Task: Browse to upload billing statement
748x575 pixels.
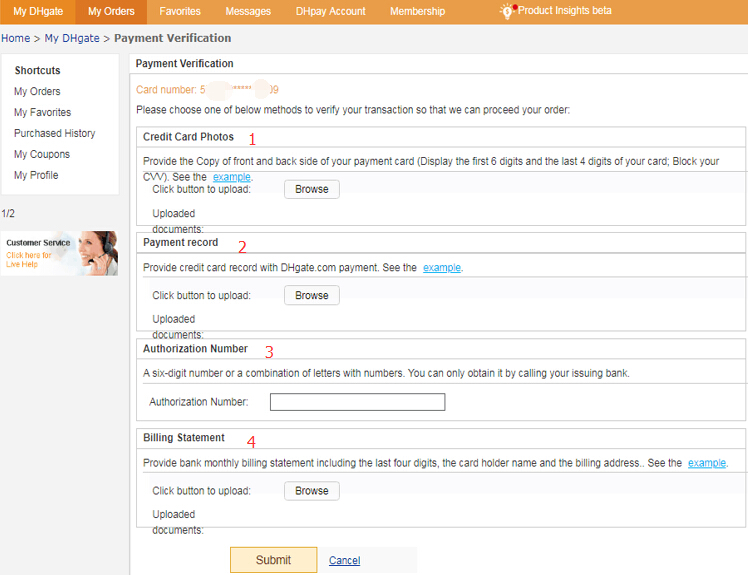Action: tap(312, 491)
